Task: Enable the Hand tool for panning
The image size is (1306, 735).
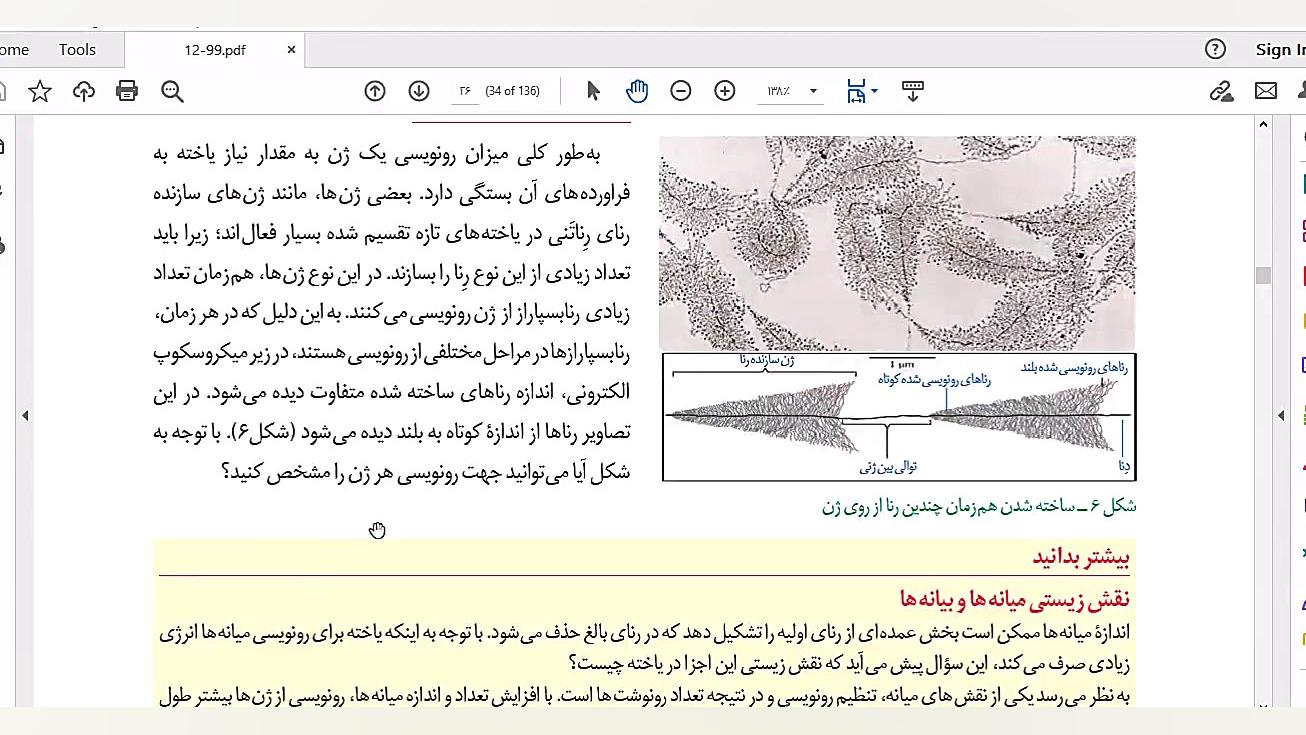Action: click(637, 90)
